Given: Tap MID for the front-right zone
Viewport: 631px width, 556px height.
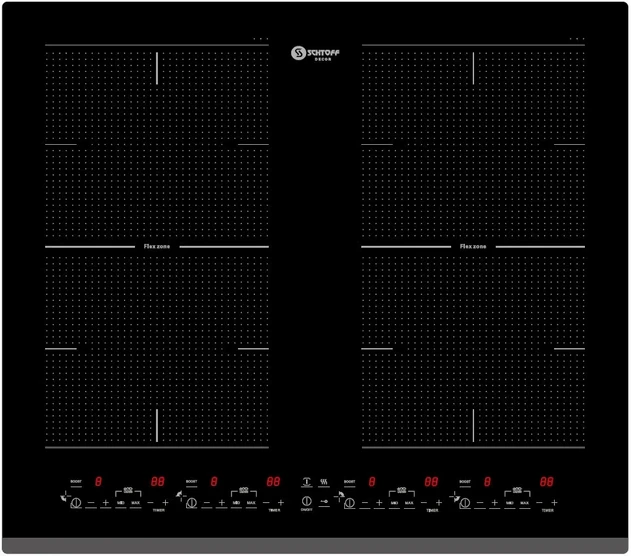Looking at the screenshot, I should pyautogui.click(x=509, y=503).
